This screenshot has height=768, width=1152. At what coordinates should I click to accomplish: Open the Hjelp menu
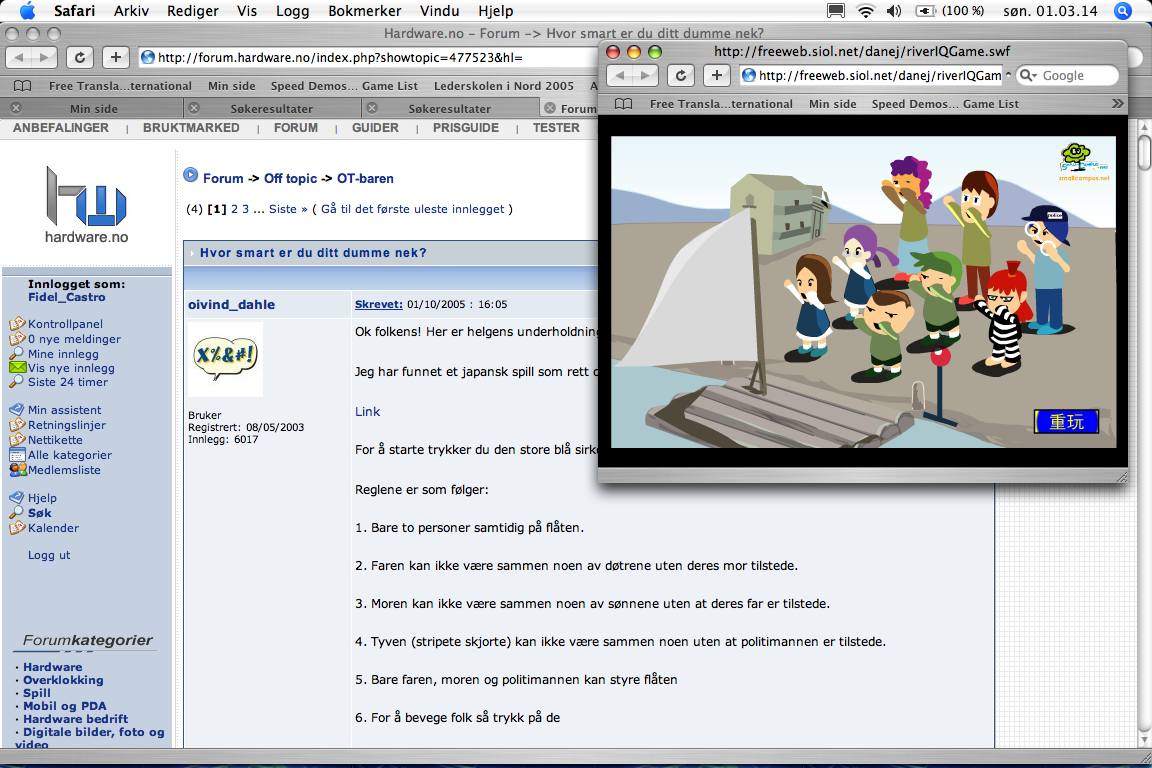point(495,10)
